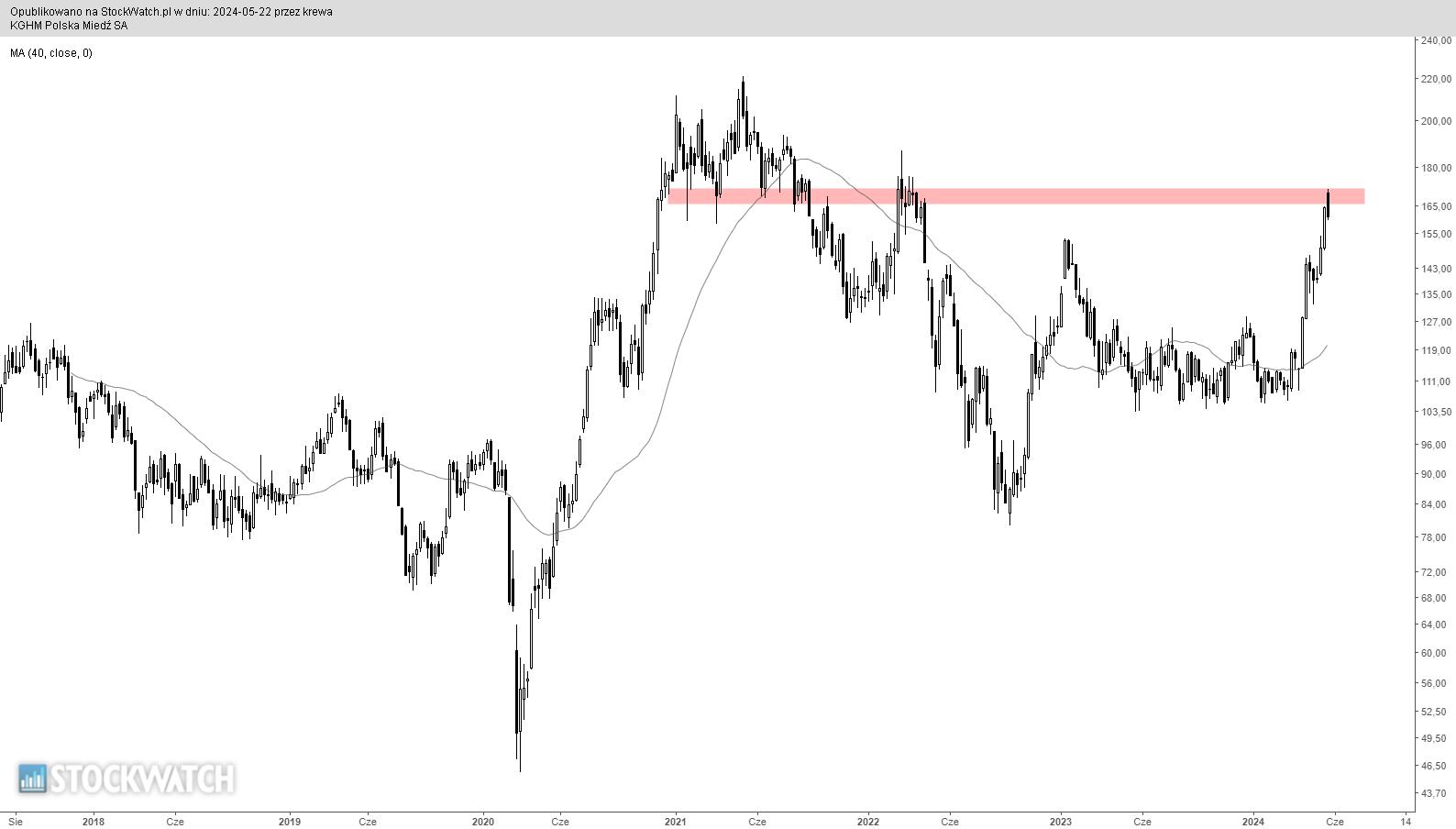Click the 60,00 price axis label
This screenshot has width=1456, height=829.
pyautogui.click(x=1433, y=653)
